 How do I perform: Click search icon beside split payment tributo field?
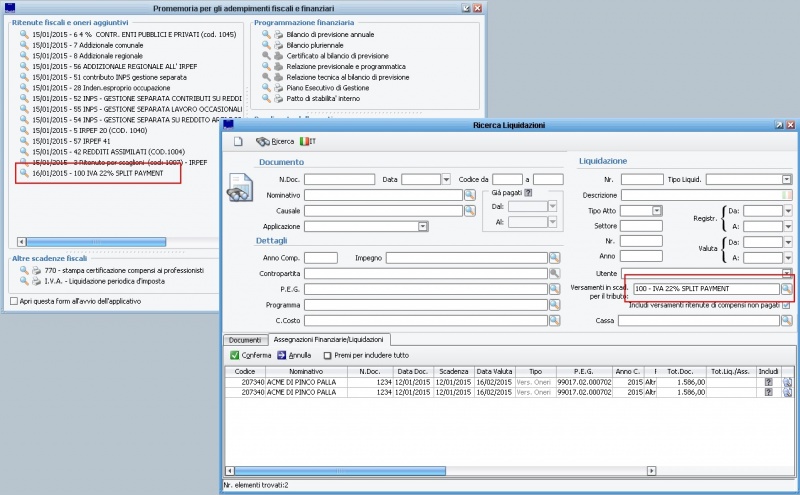click(x=787, y=289)
